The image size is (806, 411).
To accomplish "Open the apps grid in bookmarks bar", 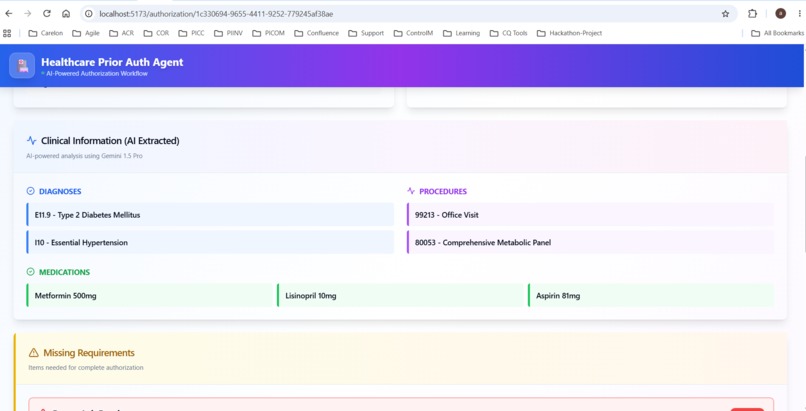I will coord(7,33).
